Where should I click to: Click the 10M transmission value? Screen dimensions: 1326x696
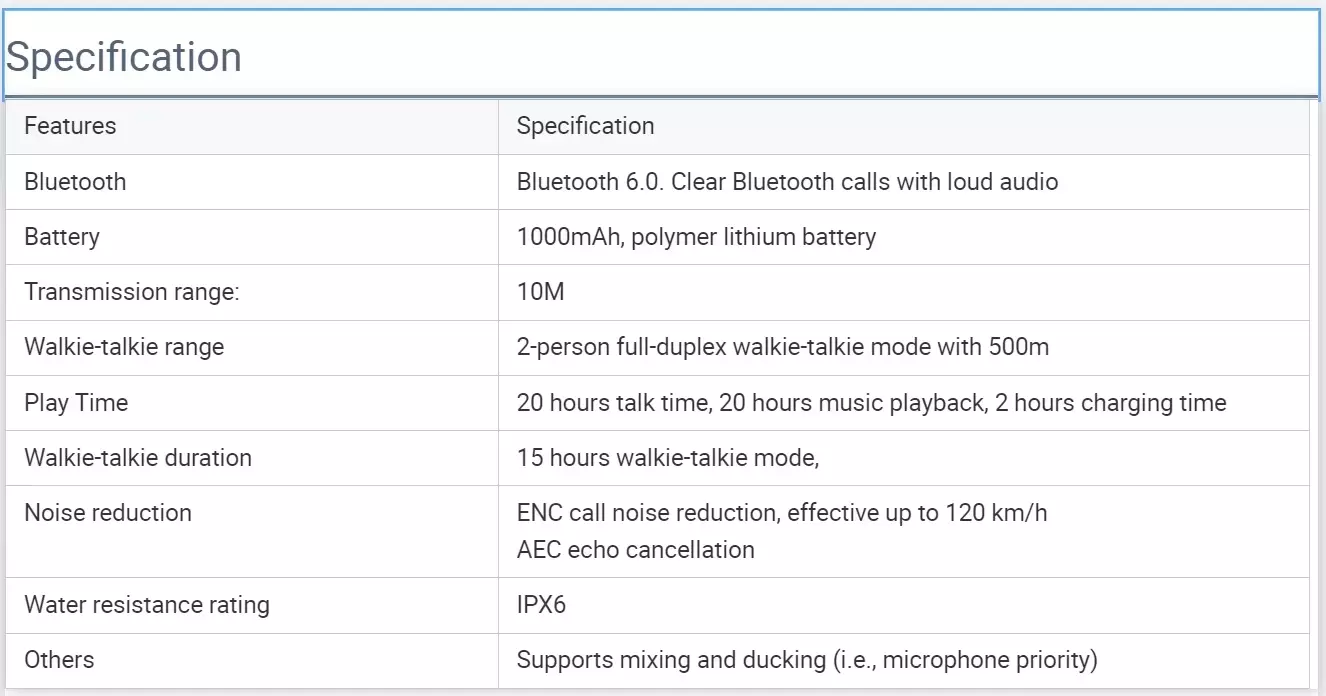541,292
